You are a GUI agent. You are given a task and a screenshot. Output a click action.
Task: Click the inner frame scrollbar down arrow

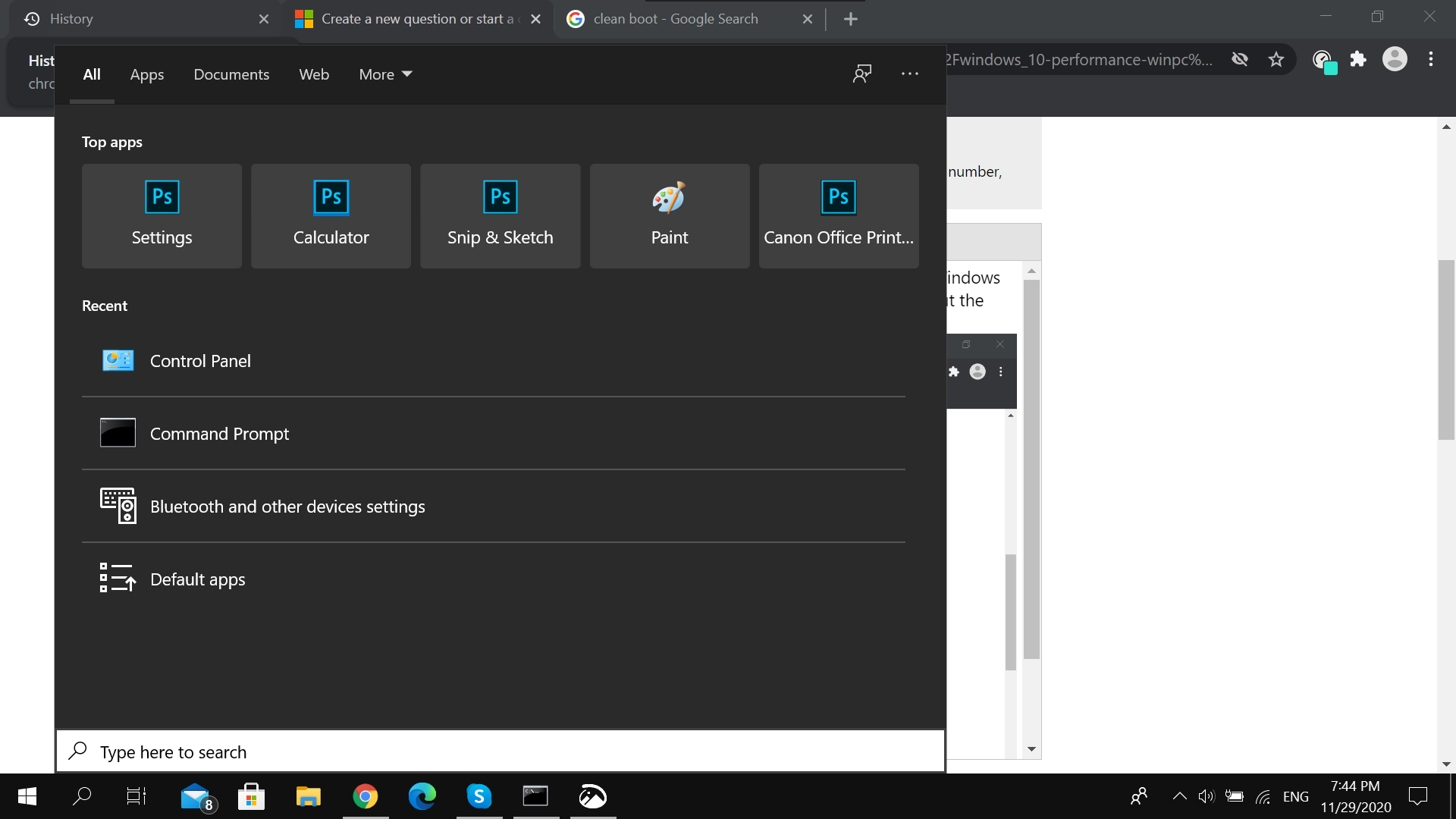[x=1031, y=749]
